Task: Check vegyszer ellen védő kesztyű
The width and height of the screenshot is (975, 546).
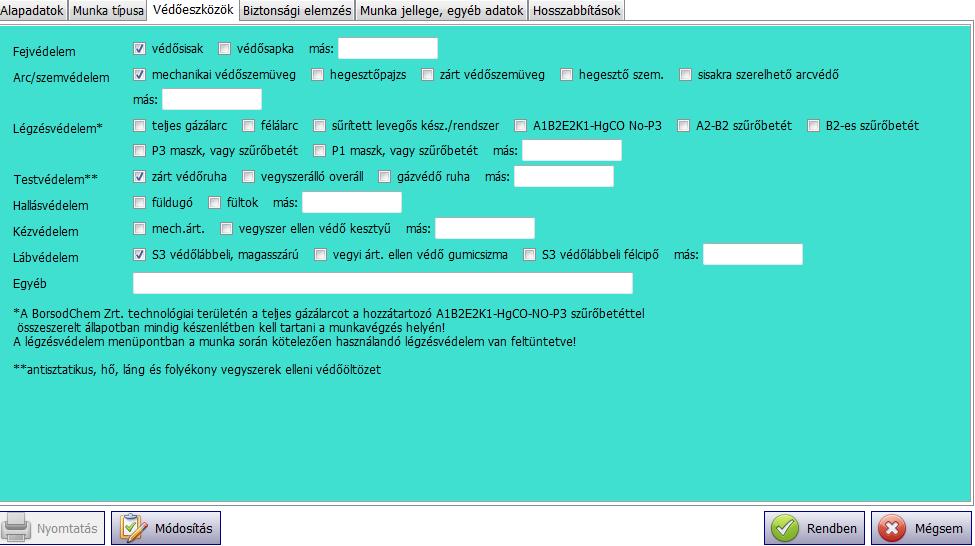Action: pyautogui.click(x=226, y=229)
